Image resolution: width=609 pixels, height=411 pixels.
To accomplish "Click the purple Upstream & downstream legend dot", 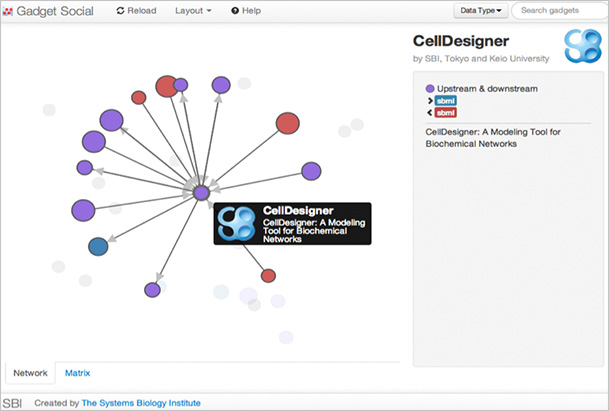I will tap(430, 89).
